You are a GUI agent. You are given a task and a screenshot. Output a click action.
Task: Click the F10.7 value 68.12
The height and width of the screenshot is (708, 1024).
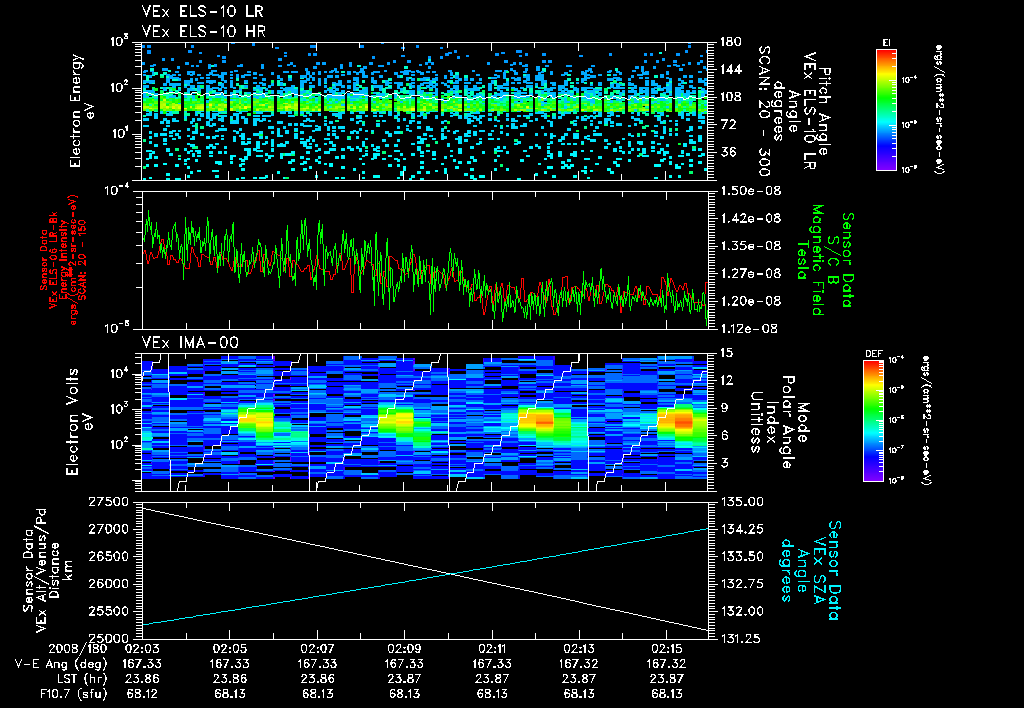tap(142, 694)
